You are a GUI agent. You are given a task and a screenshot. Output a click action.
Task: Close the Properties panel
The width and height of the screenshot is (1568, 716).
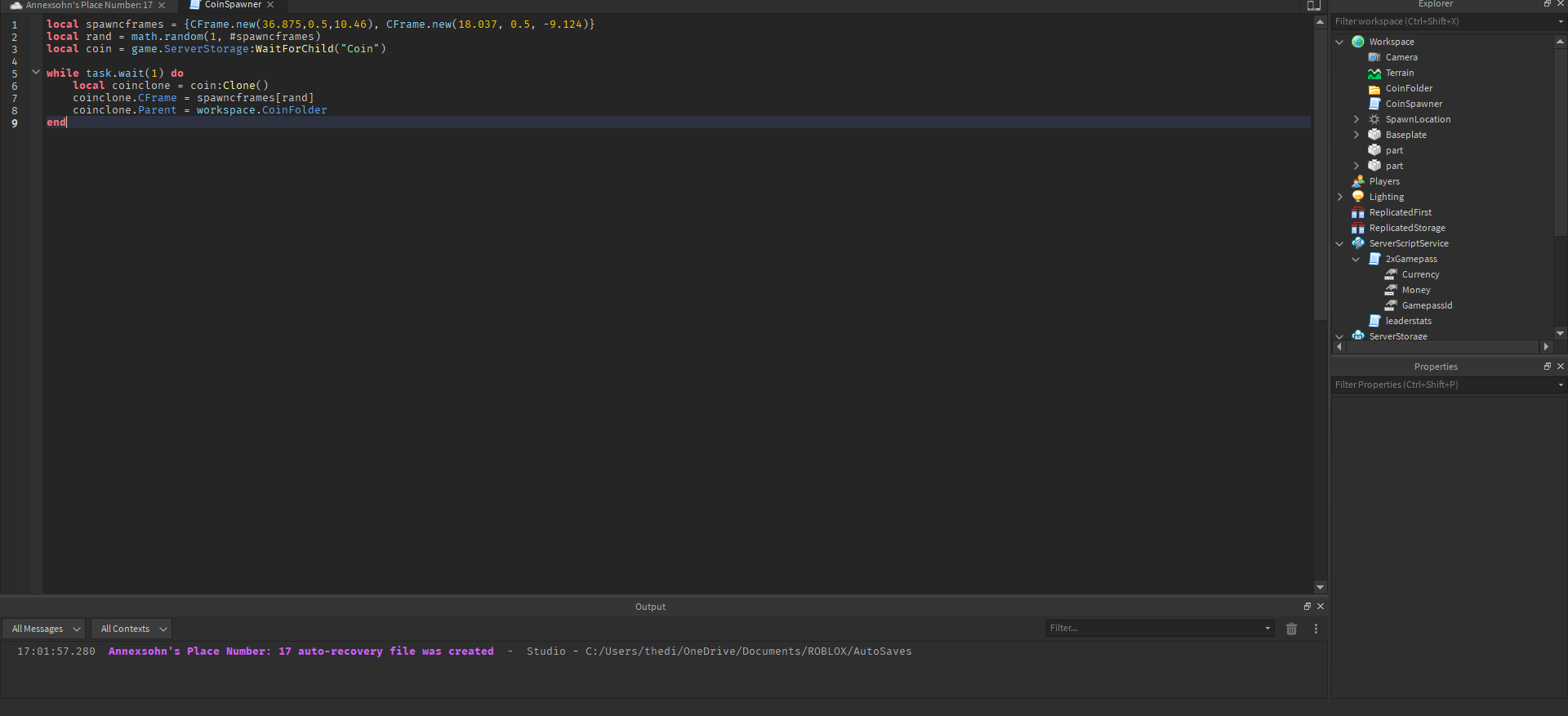(1561, 367)
